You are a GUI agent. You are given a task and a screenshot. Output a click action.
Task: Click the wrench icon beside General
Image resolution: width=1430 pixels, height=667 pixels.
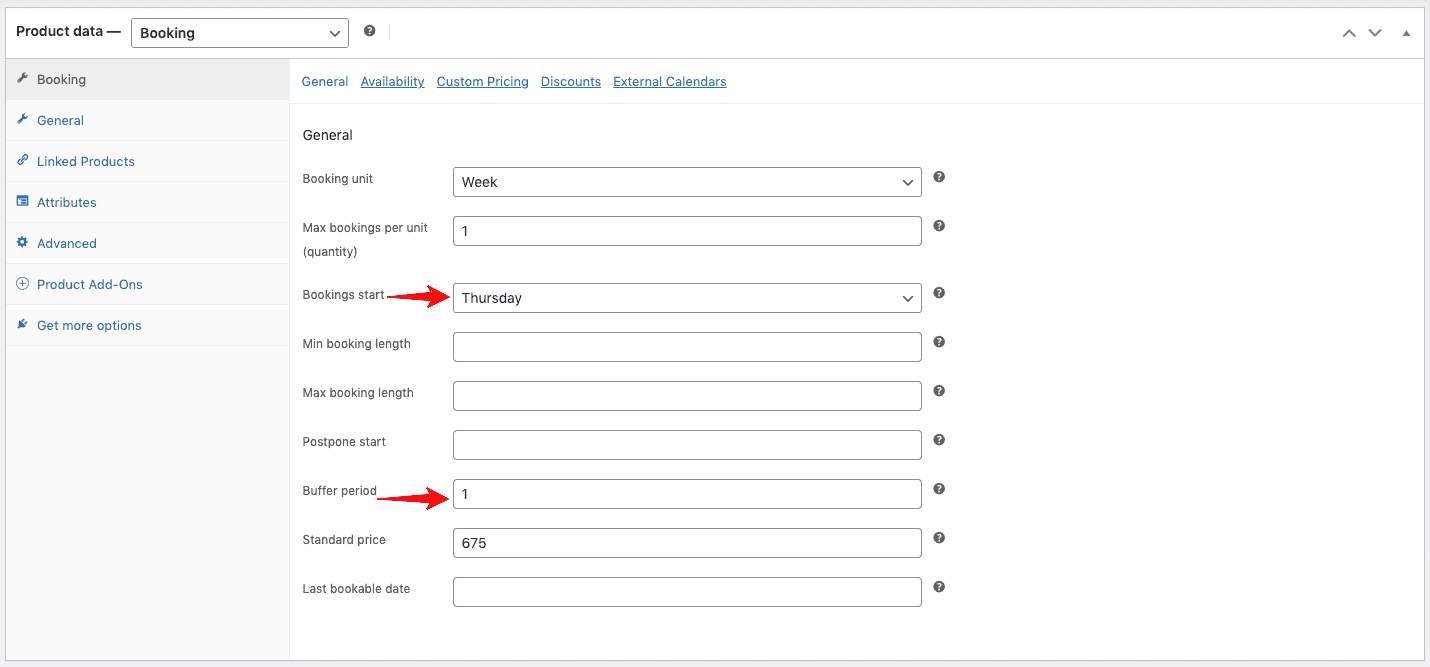(22, 119)
